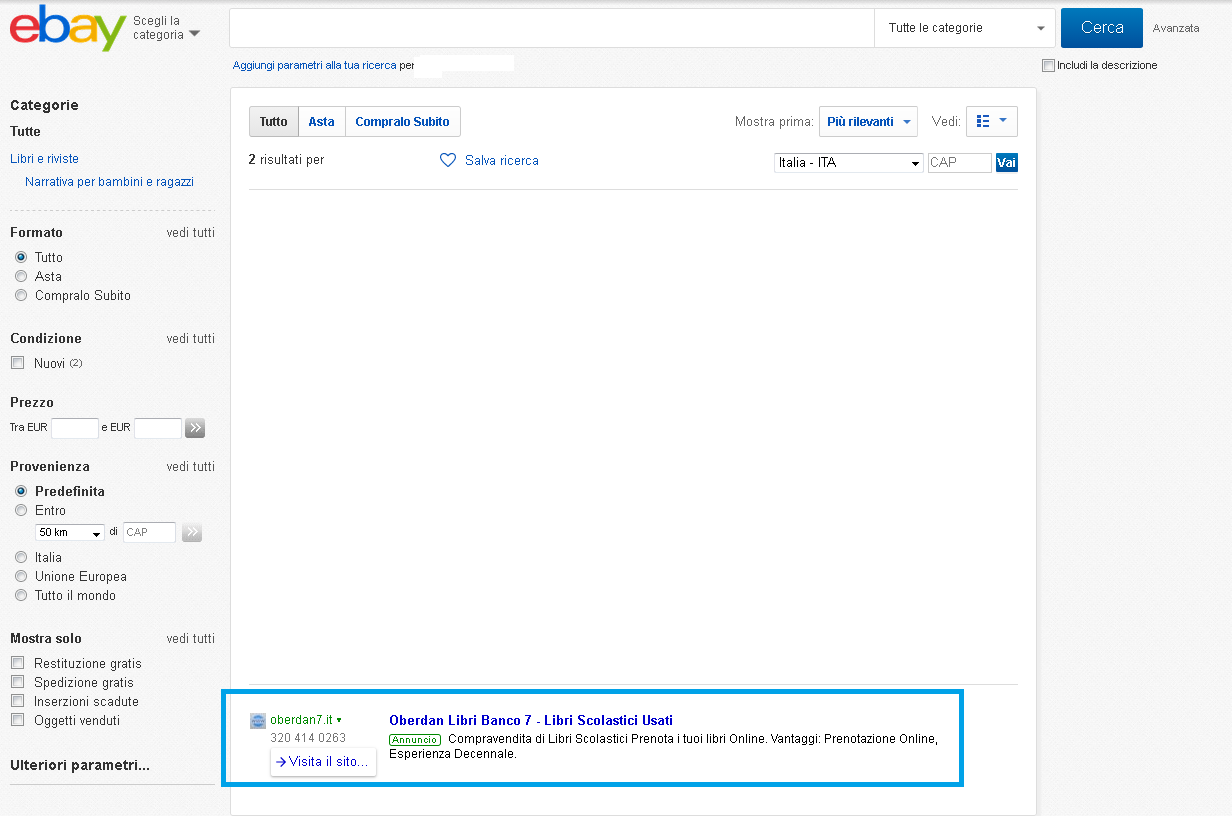Open Narrativa per bambini e ragazzi
The height and width of the screenshot is (816, 1232).
[x=109, y=182]
